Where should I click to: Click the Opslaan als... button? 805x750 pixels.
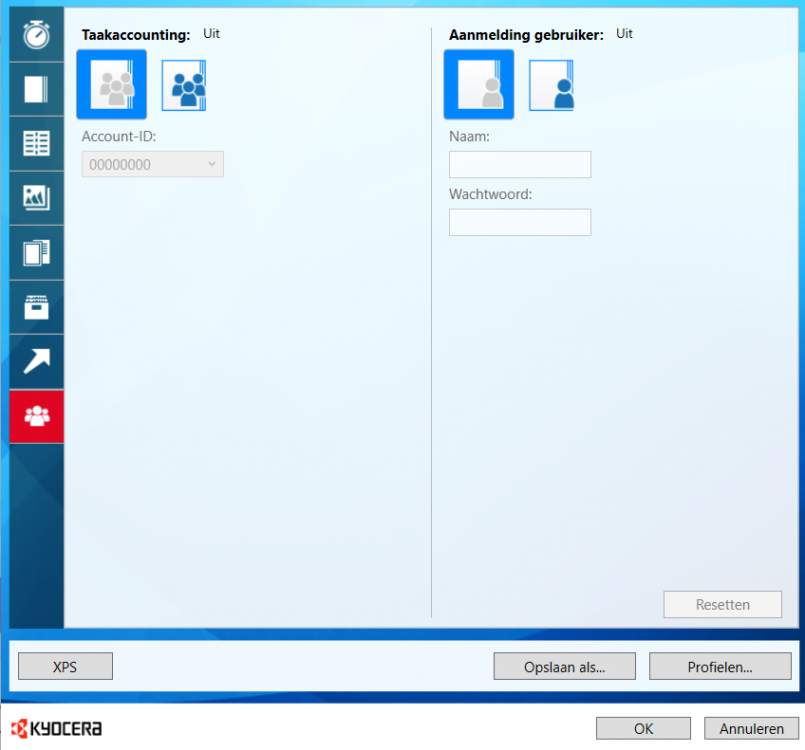click(565, 666)
